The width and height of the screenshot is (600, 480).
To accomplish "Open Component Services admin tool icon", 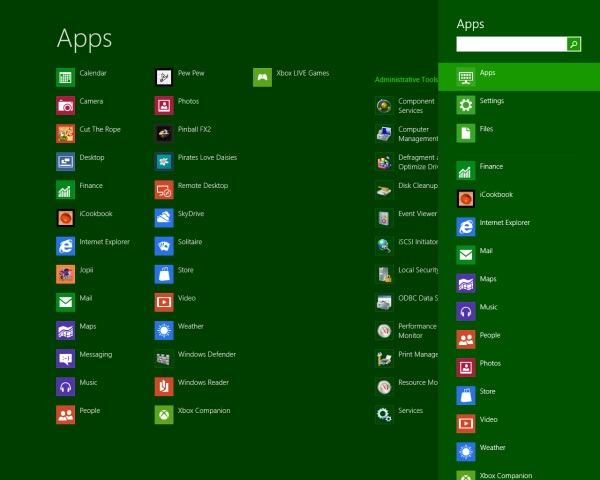I will coord(384,105).
